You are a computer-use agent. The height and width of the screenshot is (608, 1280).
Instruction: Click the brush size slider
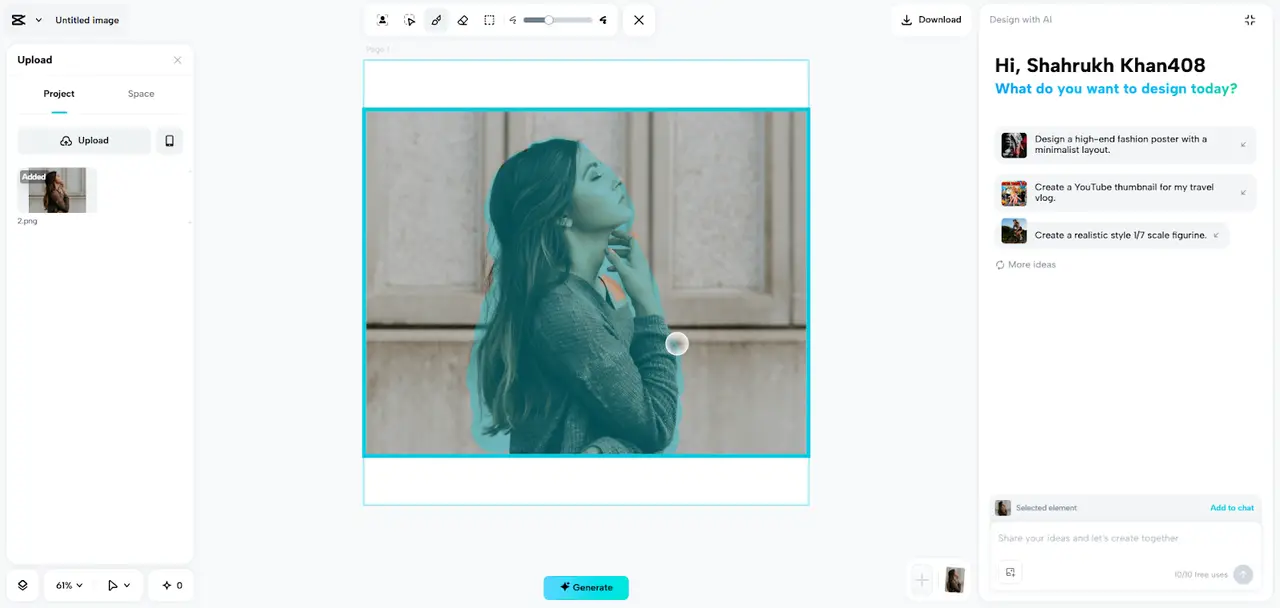click(557, 20)
